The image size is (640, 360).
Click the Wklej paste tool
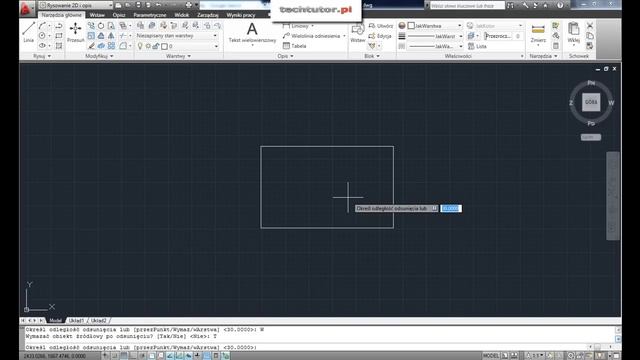coord(573,33)
